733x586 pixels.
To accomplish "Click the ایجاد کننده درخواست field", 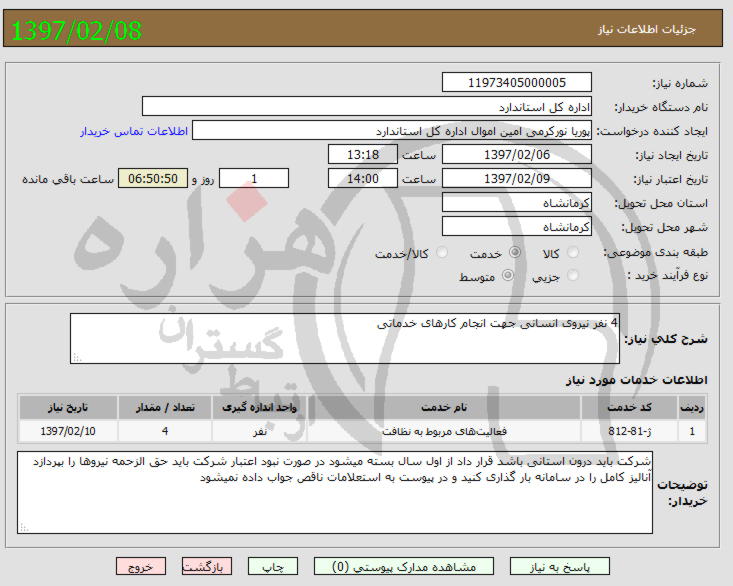I will coord(392,130).
